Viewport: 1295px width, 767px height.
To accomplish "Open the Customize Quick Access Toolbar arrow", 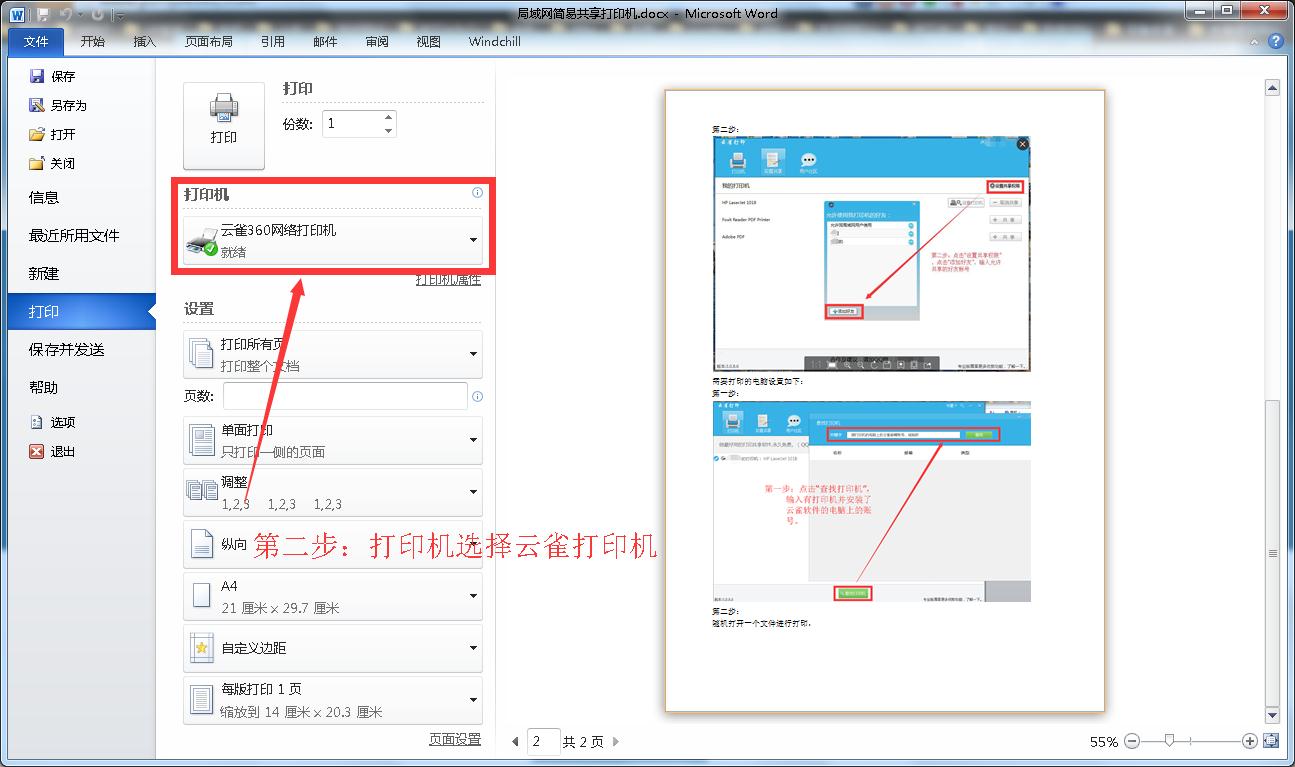I will 121,15.
